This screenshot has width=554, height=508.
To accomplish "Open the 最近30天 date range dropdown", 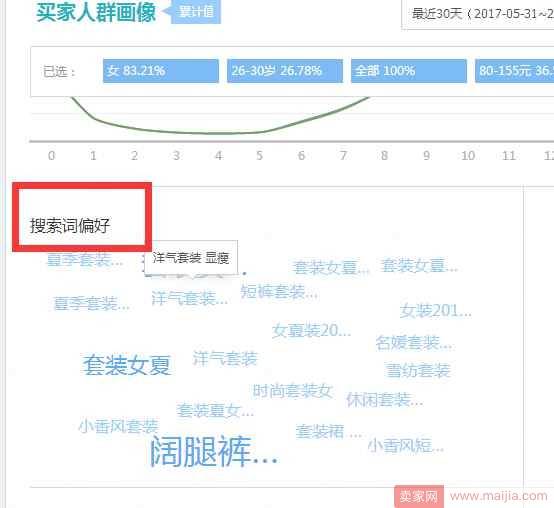I will [x=478, y=14].
